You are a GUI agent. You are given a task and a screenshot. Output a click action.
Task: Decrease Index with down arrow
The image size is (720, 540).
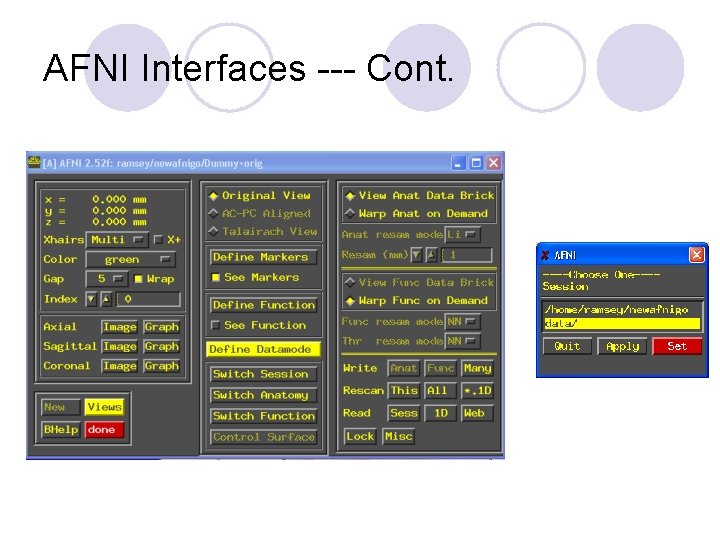pyautogui.click(x=91, y=299)
